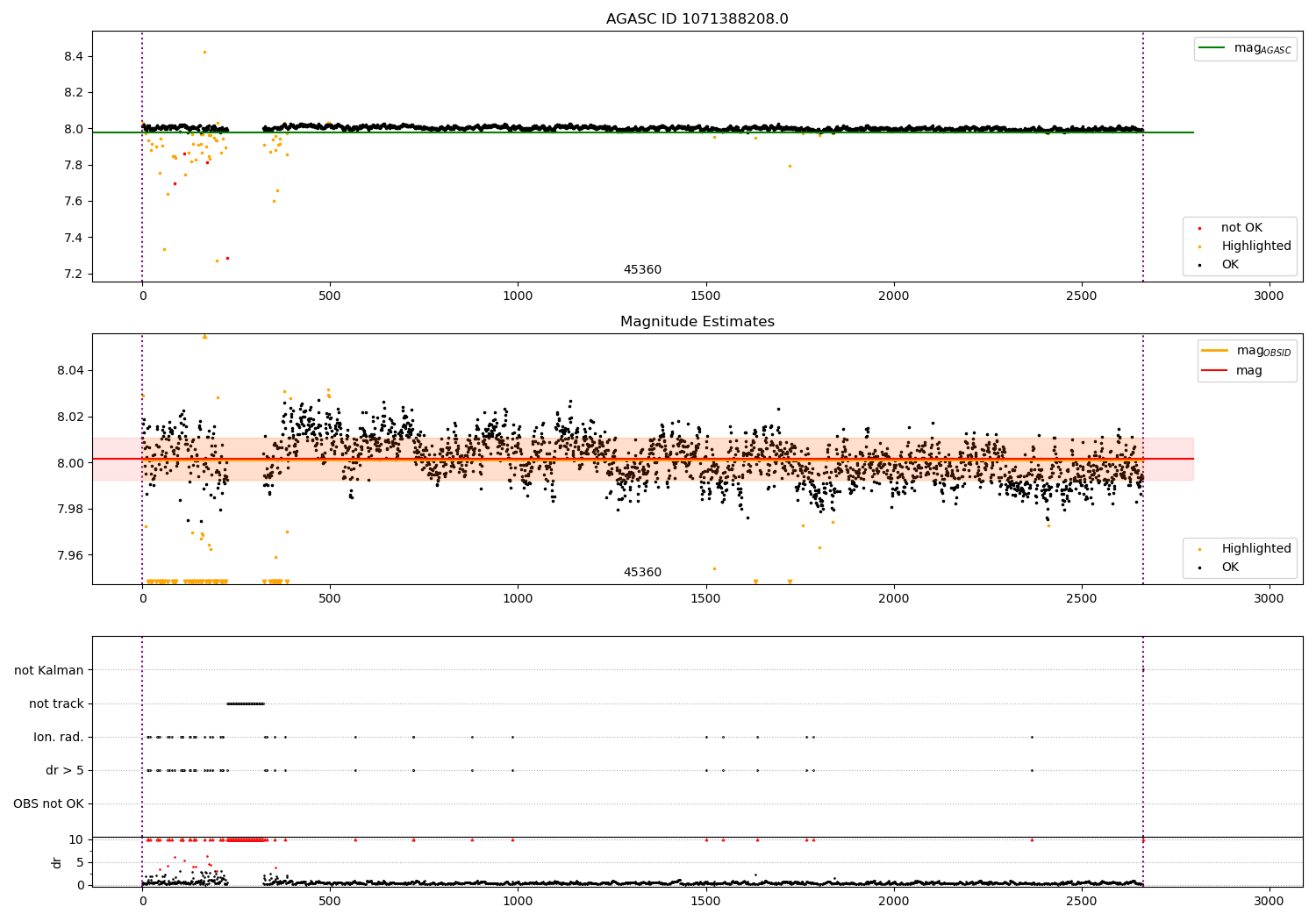Image resolution: width=1316 pixels, height=921 pixels.
Task: Click the title "AGASC ID 1071388208.0"
Action: [x=697, y=19]
